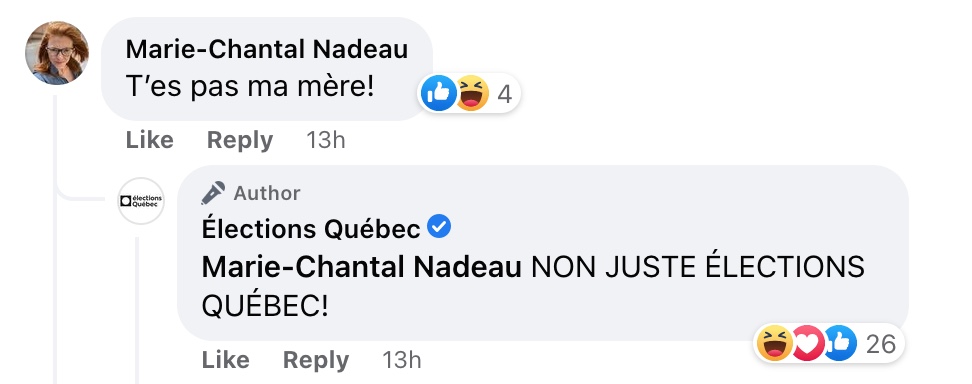The image size is (972, 384).
Task: Open the 13h timestamp under Élections Québec reply
Action: coord(402,360)
